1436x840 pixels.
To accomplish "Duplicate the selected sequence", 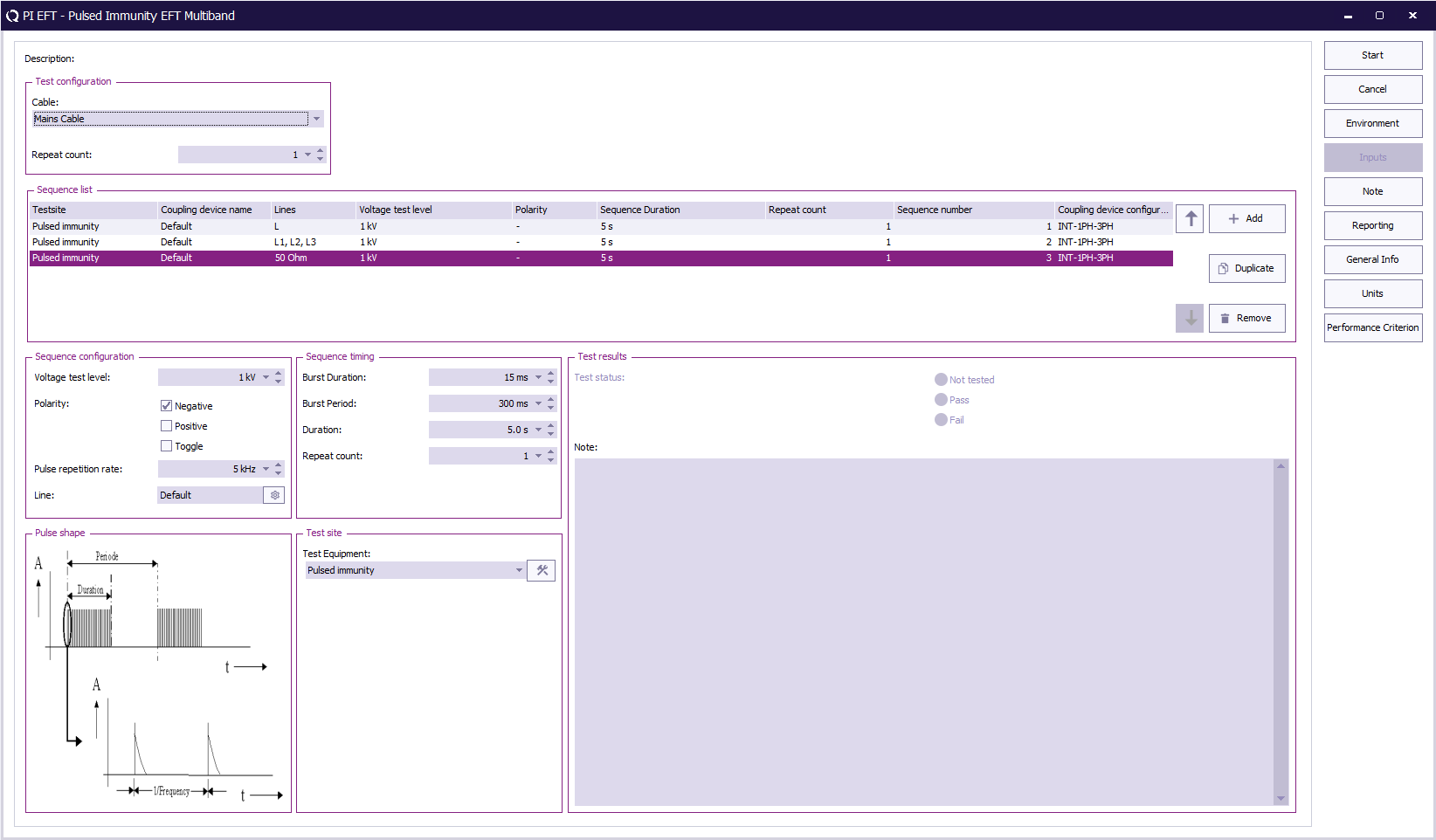I will (x=1246, y=269).
